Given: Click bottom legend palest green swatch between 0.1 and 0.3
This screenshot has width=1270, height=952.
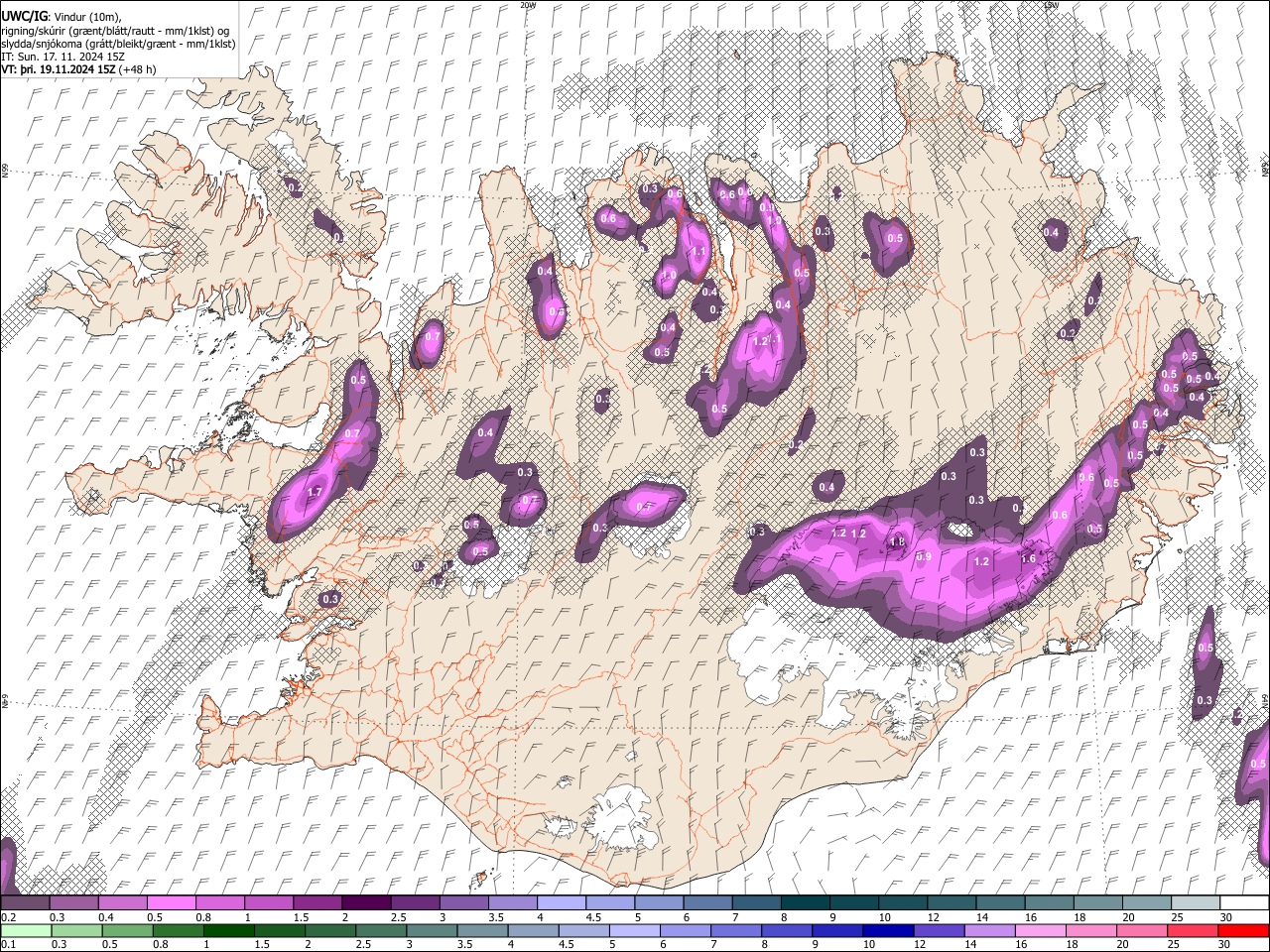Looking at the screenshot, I should (26, 930).
